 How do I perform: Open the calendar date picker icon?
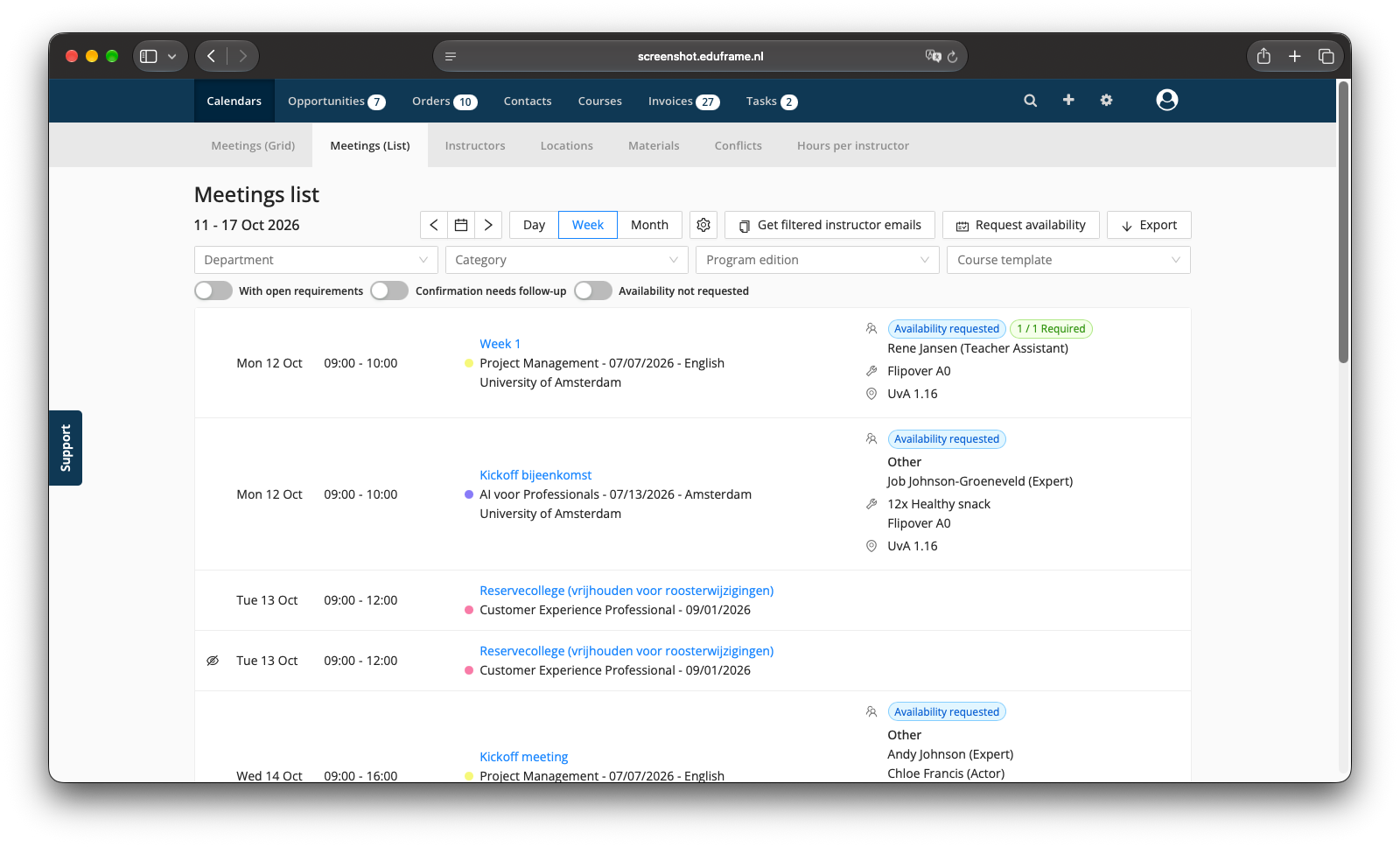coord(461,225)
